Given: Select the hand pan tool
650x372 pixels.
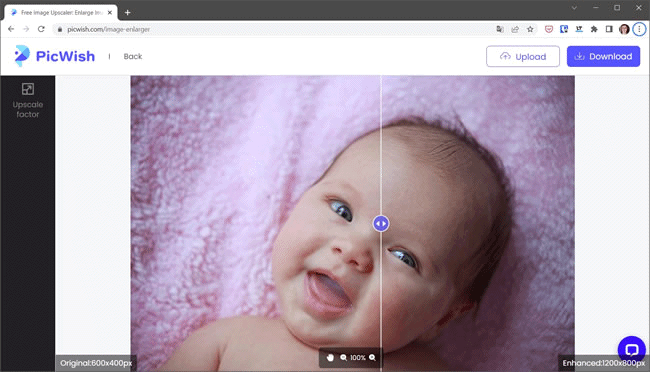Looking at the screenshot, I should click(x=330, y=357).
